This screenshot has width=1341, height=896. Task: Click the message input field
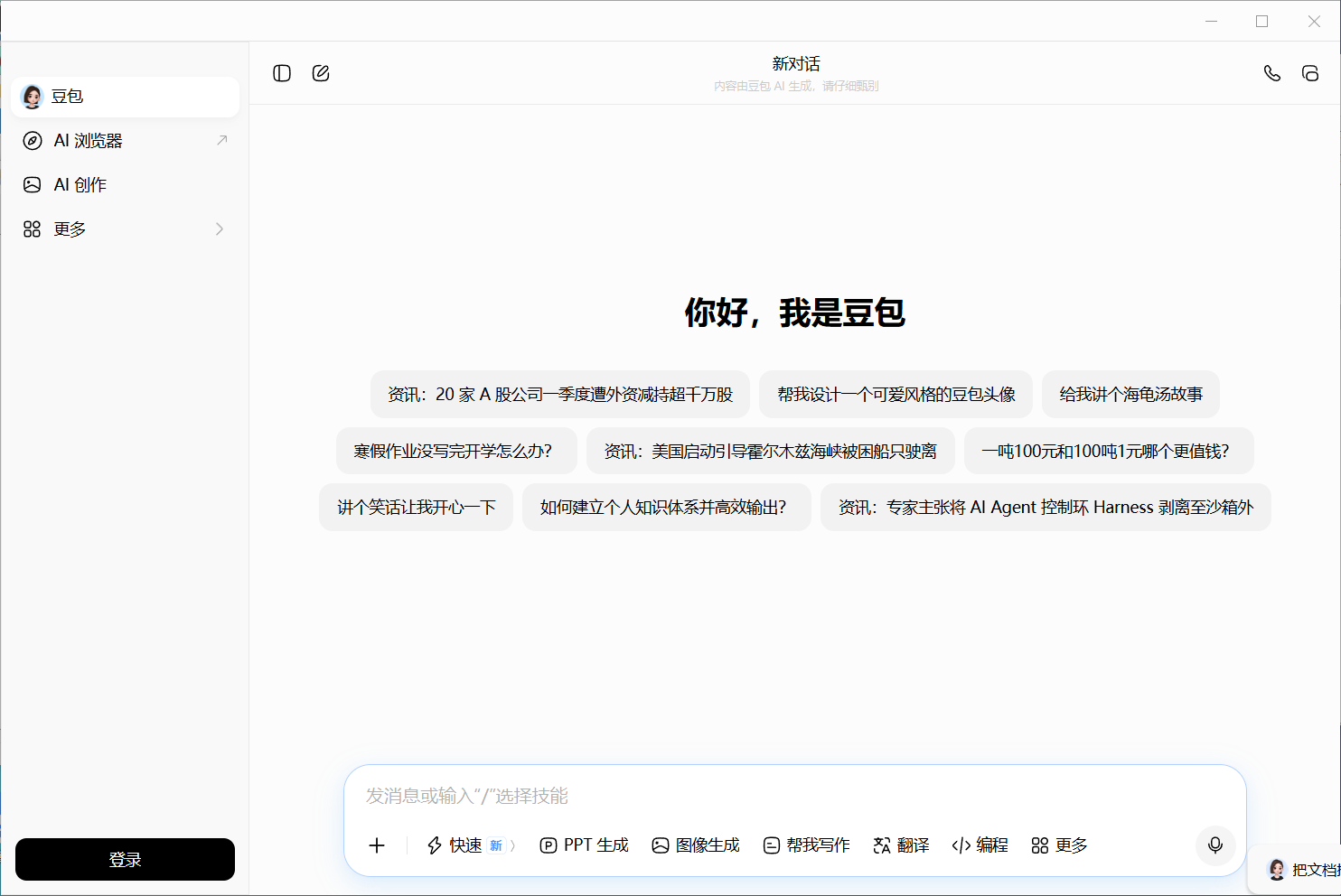click(795, 796)
